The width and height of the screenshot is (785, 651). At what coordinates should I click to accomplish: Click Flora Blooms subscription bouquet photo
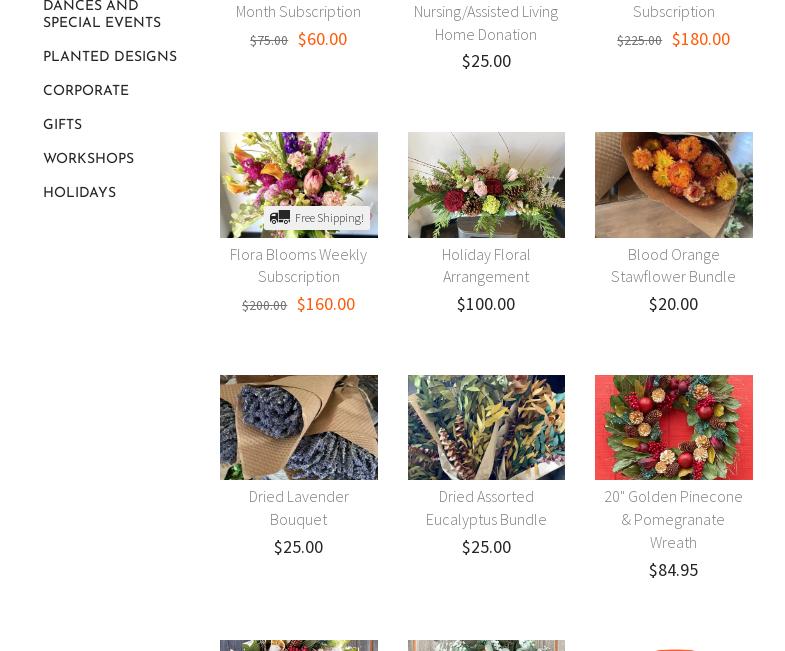tap(298, 170)
